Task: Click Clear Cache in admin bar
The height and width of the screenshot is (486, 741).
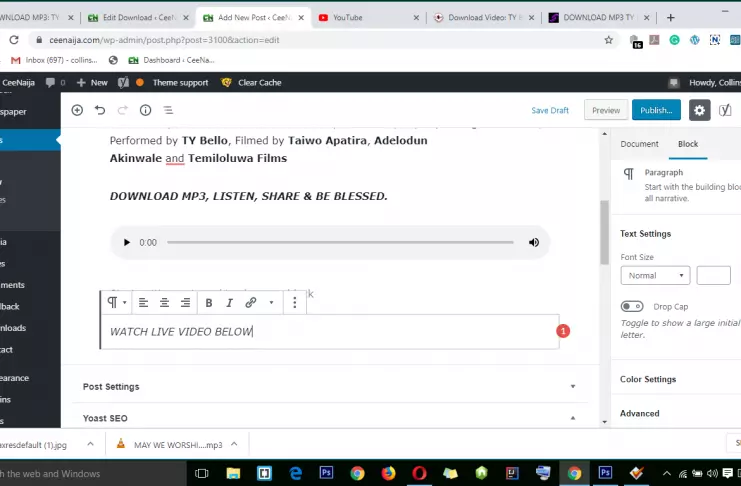Action: click(251, 82)
